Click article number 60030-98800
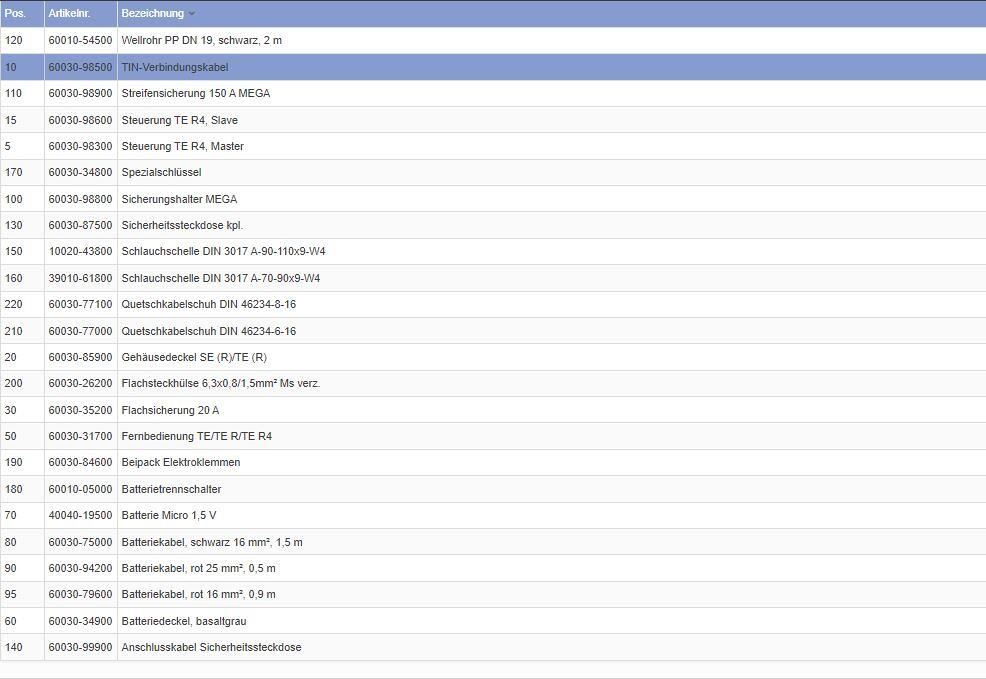 tap(80, 199)
